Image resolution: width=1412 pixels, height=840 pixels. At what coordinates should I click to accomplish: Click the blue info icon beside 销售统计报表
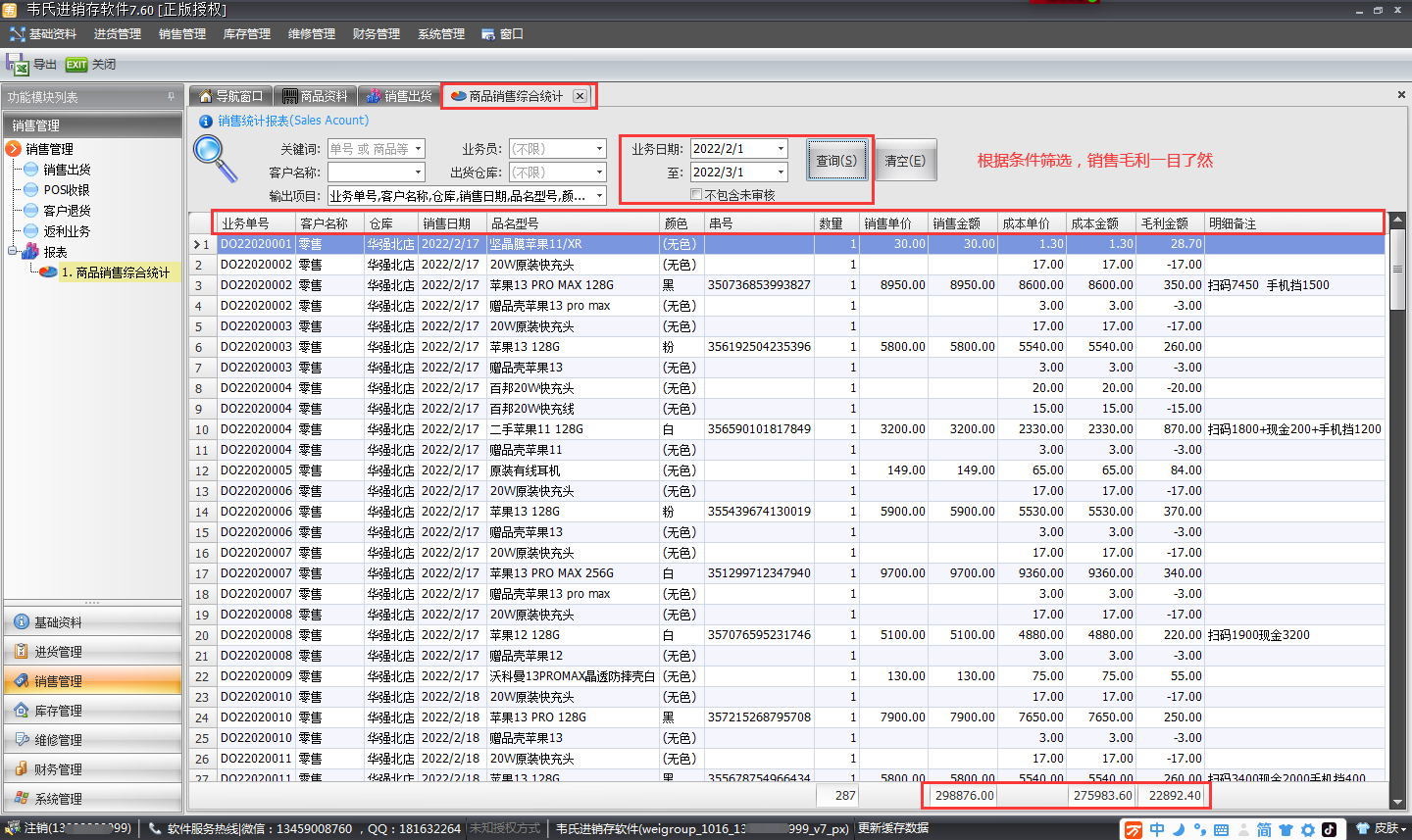206,122
